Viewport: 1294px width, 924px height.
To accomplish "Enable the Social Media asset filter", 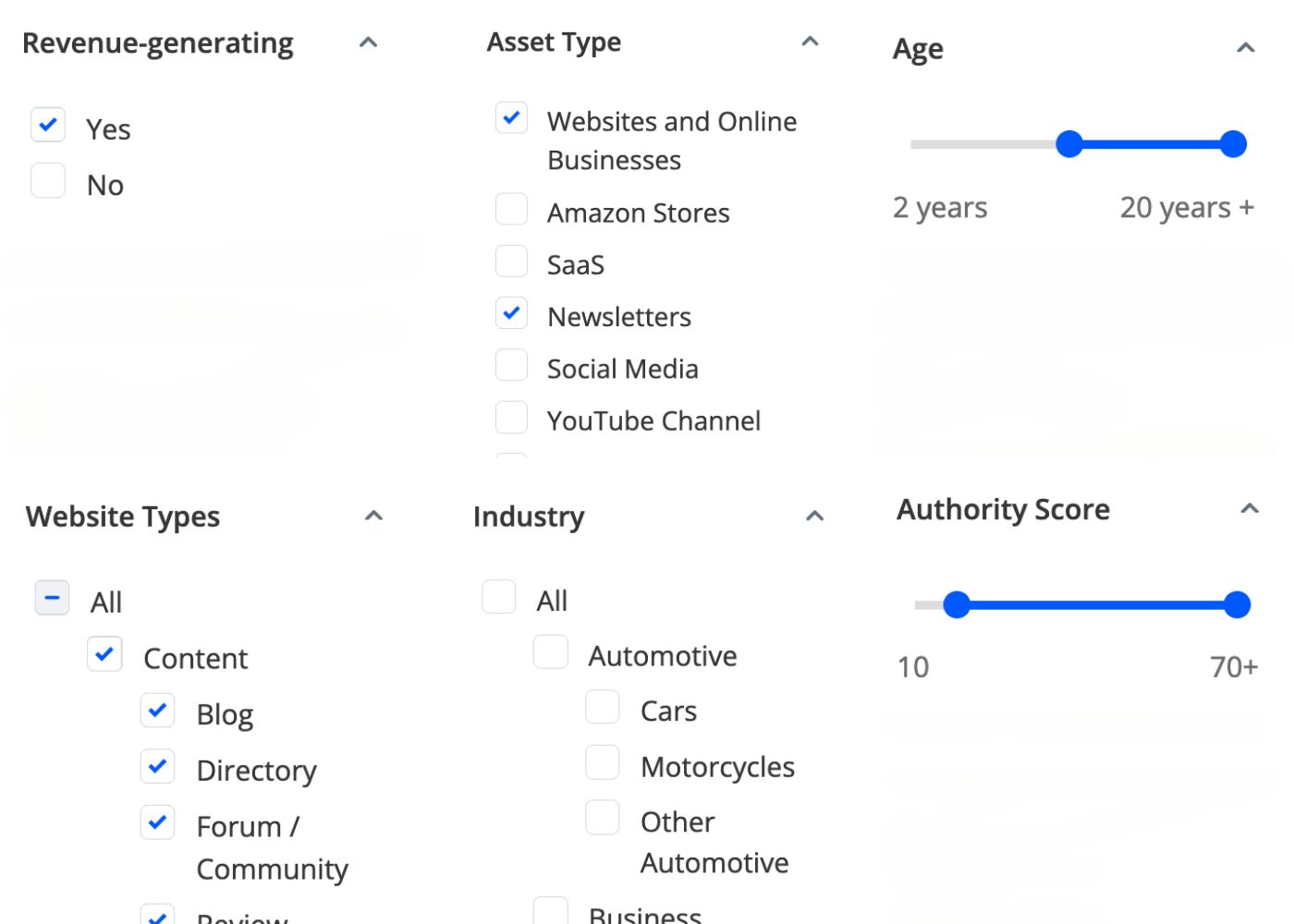I will click(511, 365).
